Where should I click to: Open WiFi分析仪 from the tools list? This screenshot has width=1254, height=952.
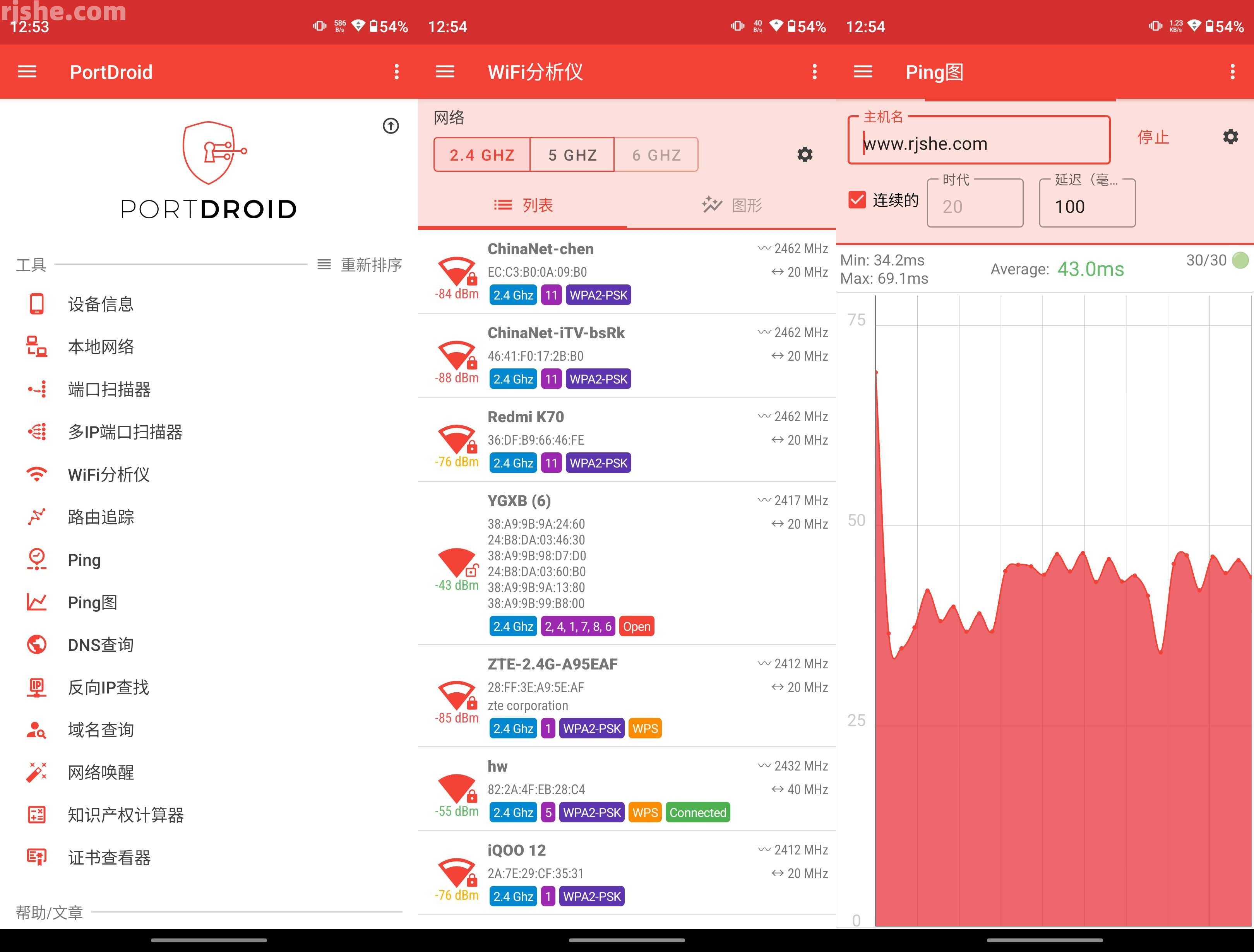point(209,474)
